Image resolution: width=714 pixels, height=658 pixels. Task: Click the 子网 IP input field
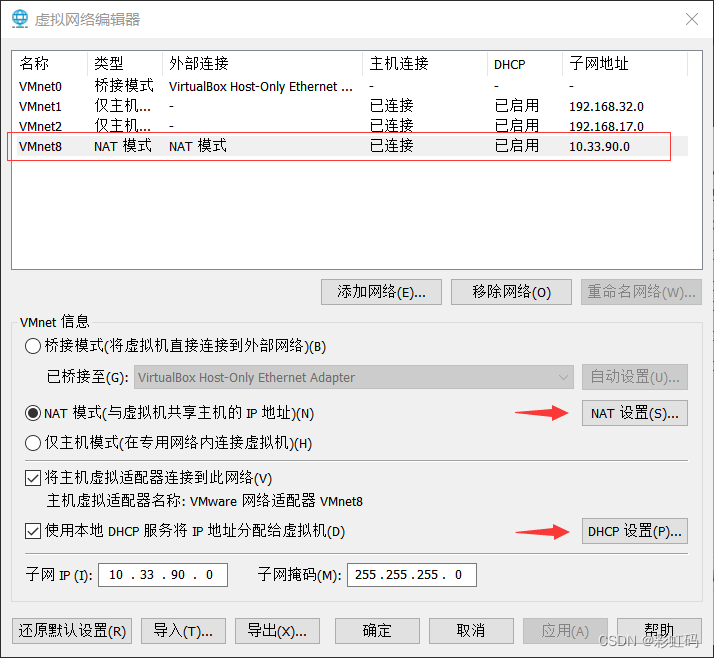pyautogui.click(x=163, y=575)
